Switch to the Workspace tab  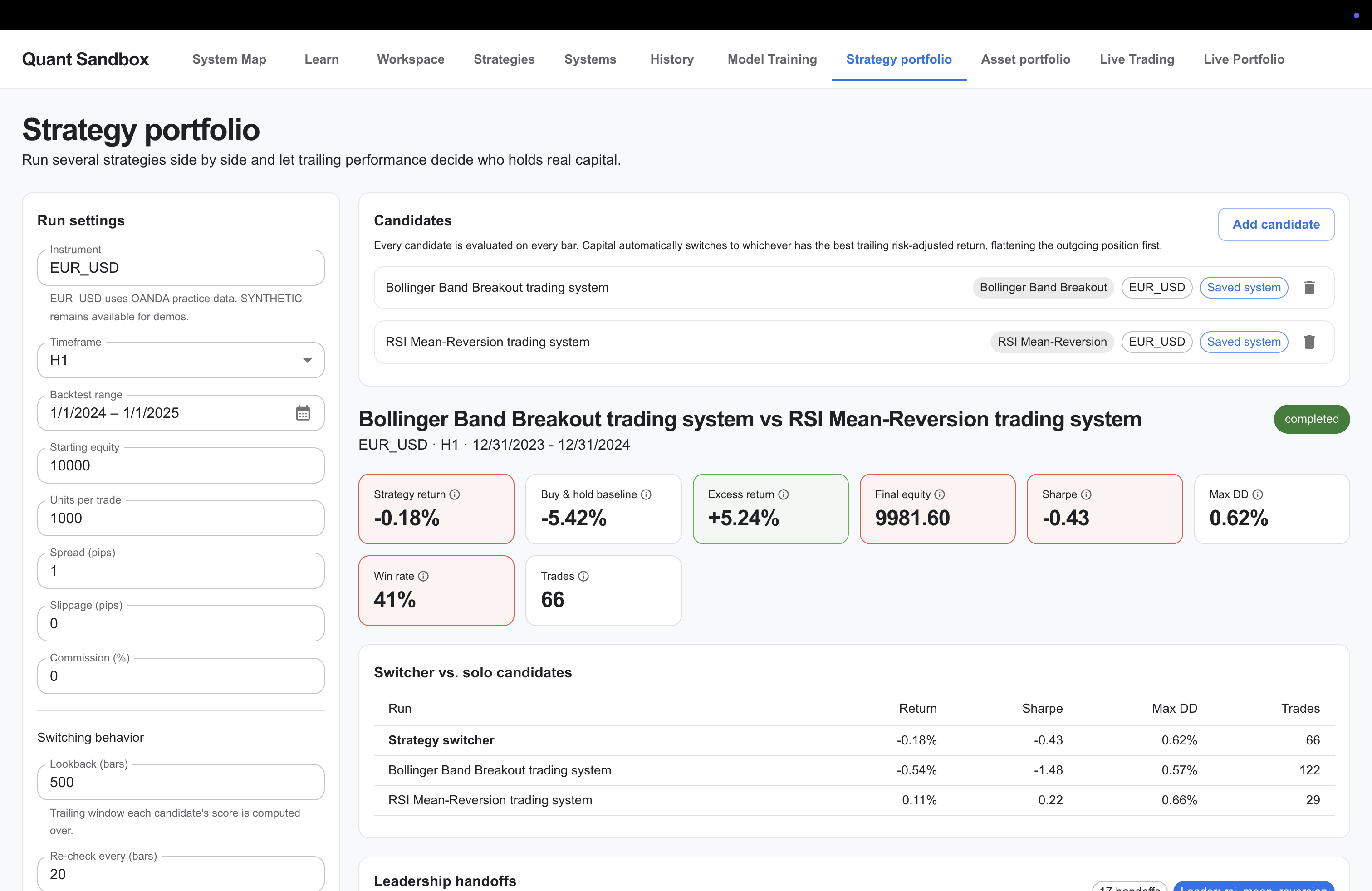click(411, 59)
